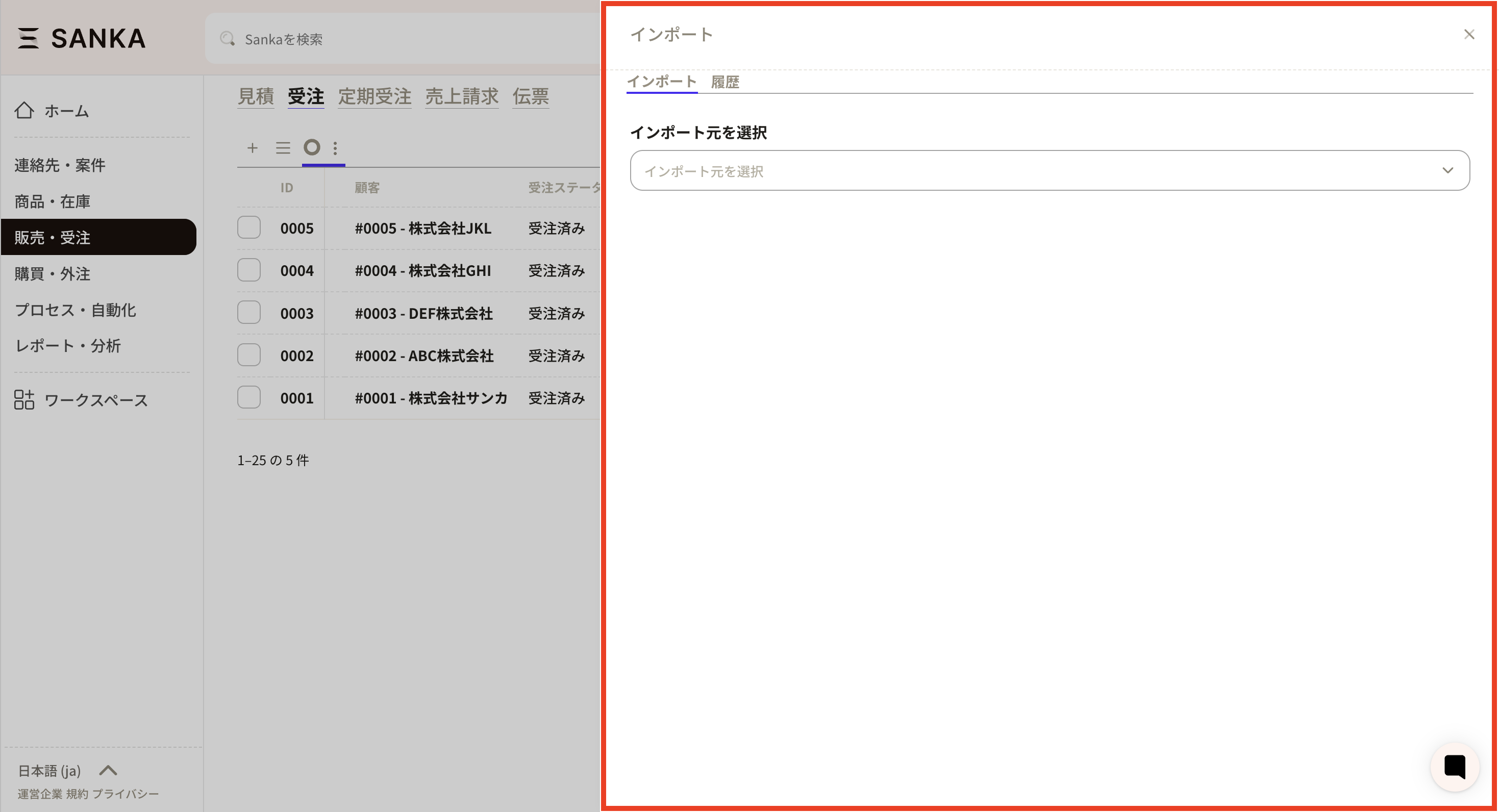The image size is (1499, 812).
Task: Click the プライバシー footer link
Action: [125, 794]
